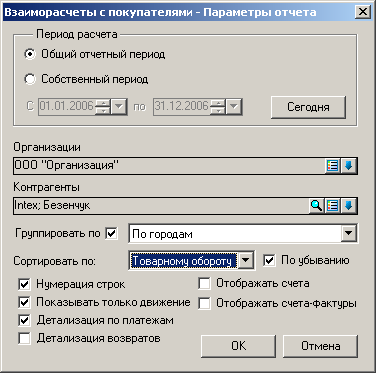Uncheck По убыванию checkbox
This screenshot has height=373, width=376.
(x=269, y=261)
